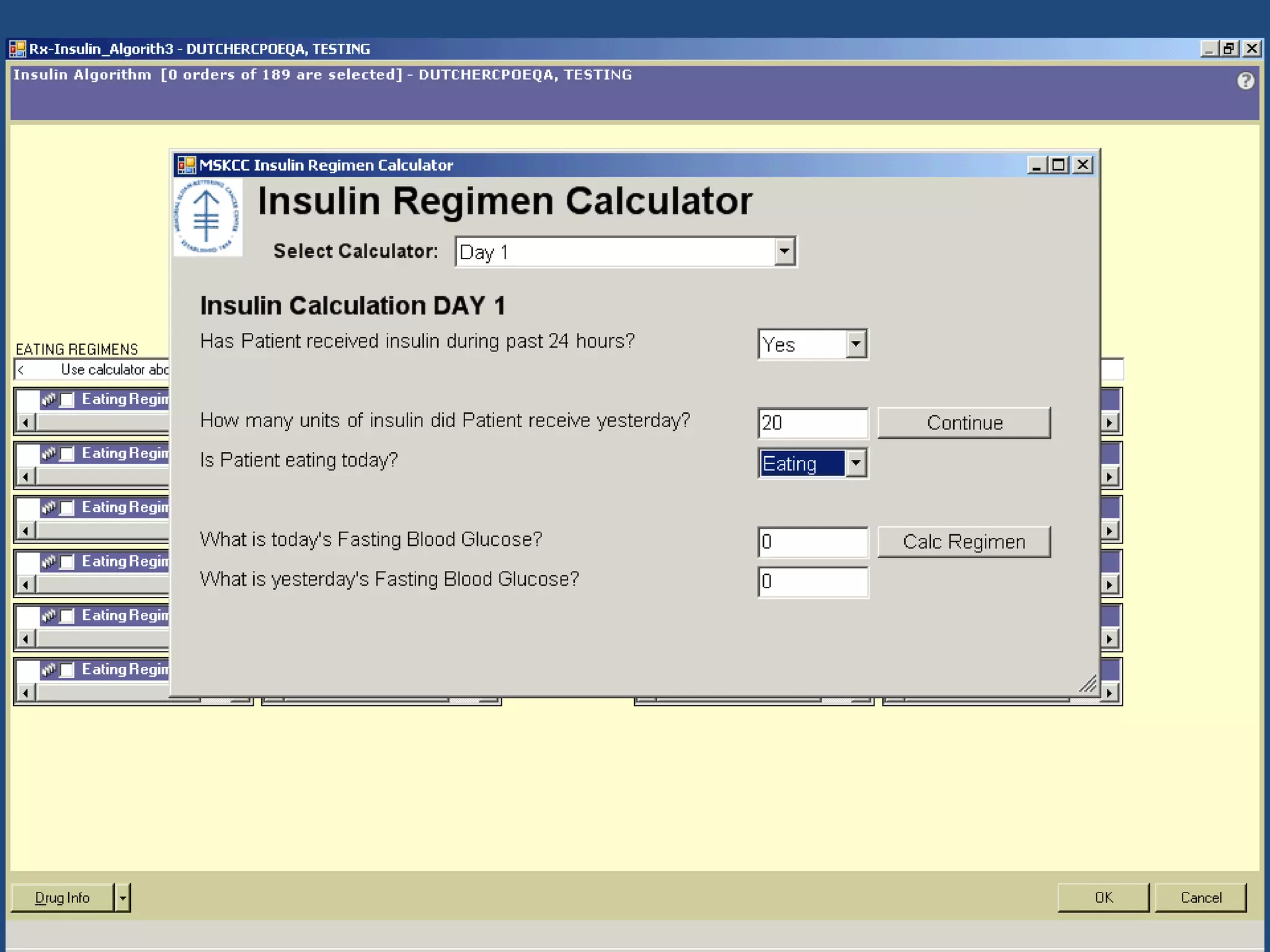Open the Eating status dropdown
The image size is (1270, 952).
pyautogui.click(x=856, y=463)
